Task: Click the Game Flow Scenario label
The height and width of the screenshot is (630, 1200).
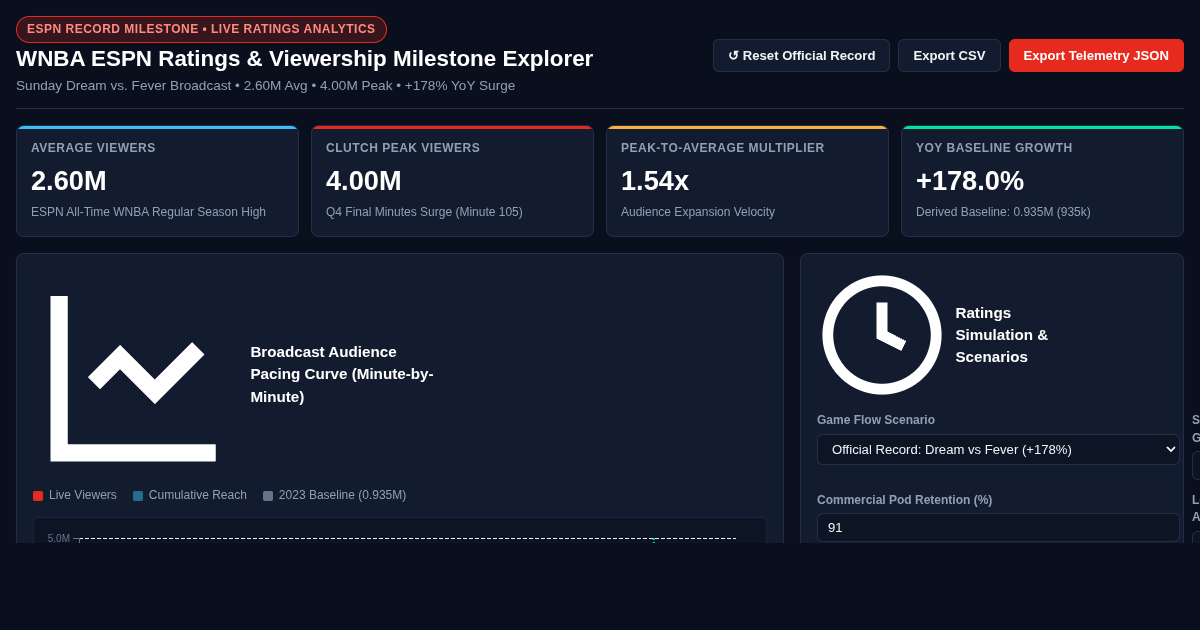Action: pos(876,420)
